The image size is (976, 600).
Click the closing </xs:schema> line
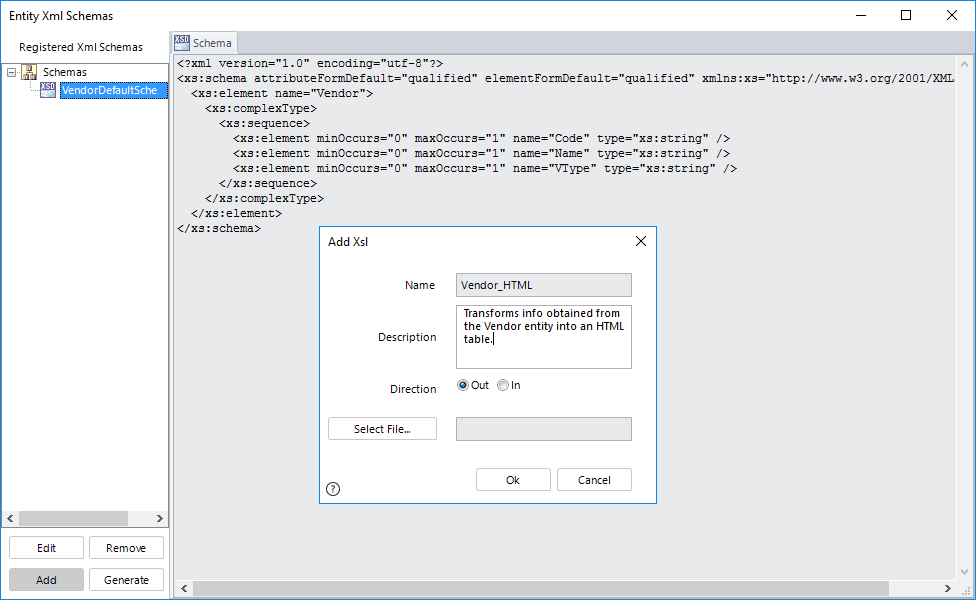(218, 228)
